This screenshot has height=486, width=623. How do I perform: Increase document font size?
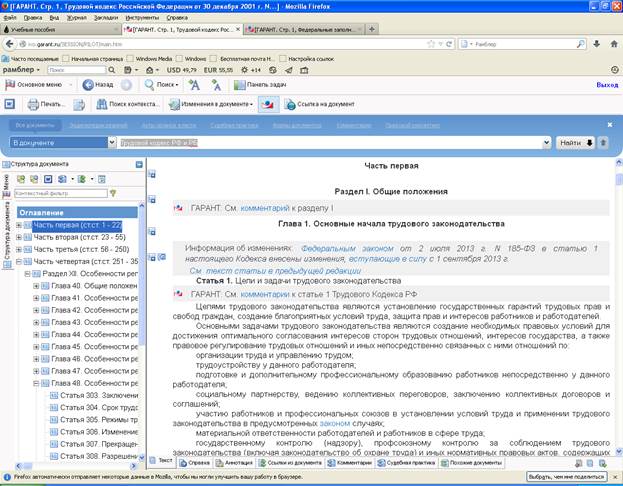click(x=193, y=85)
